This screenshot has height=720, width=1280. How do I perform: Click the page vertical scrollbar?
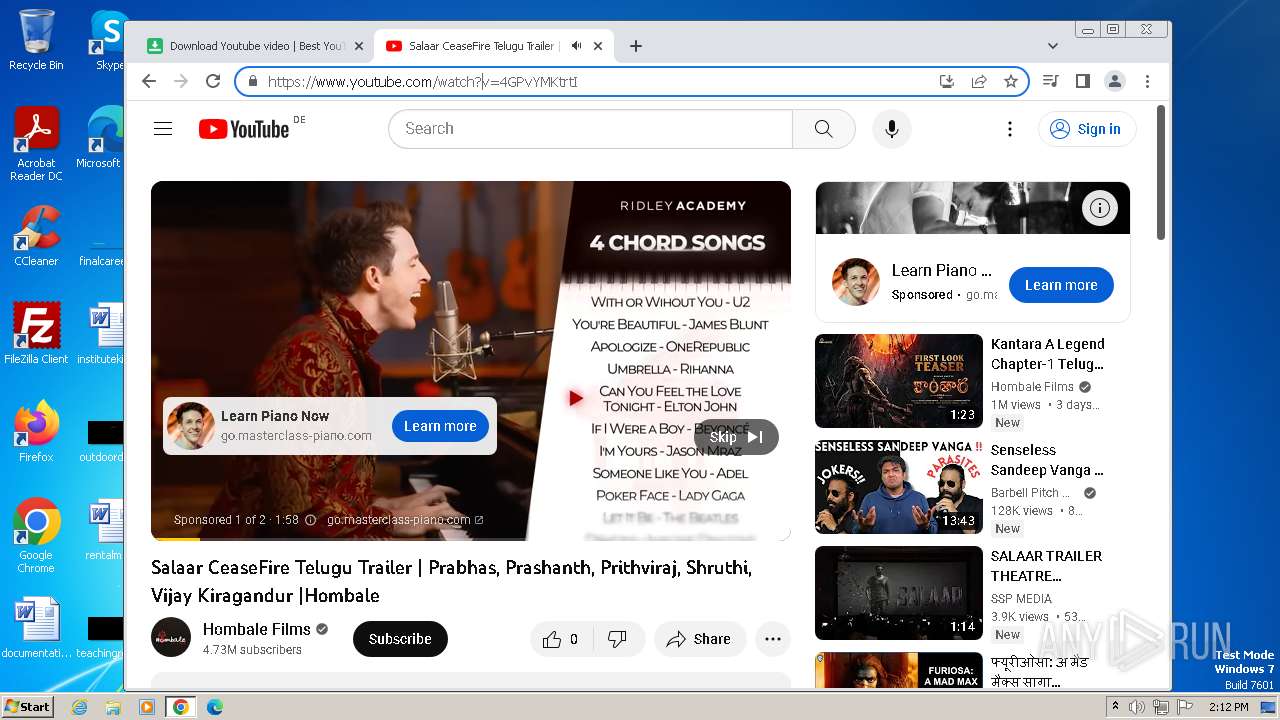click(1161, 172)
